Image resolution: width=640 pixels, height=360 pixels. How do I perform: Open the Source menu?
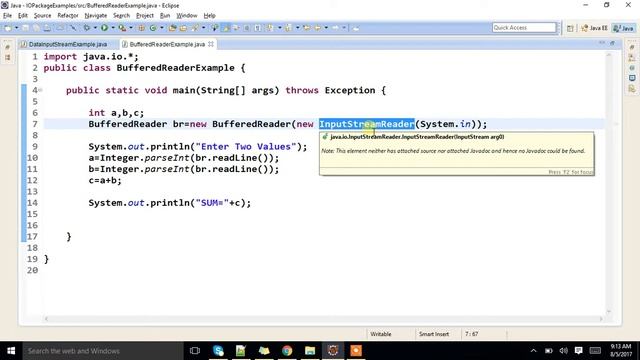(x=42, y=16)
